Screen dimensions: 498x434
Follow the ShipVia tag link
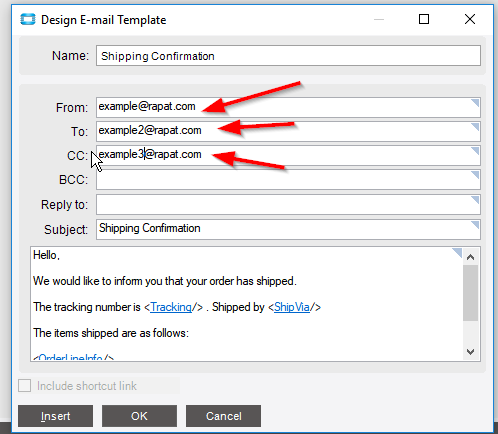(x=292, y=307)
